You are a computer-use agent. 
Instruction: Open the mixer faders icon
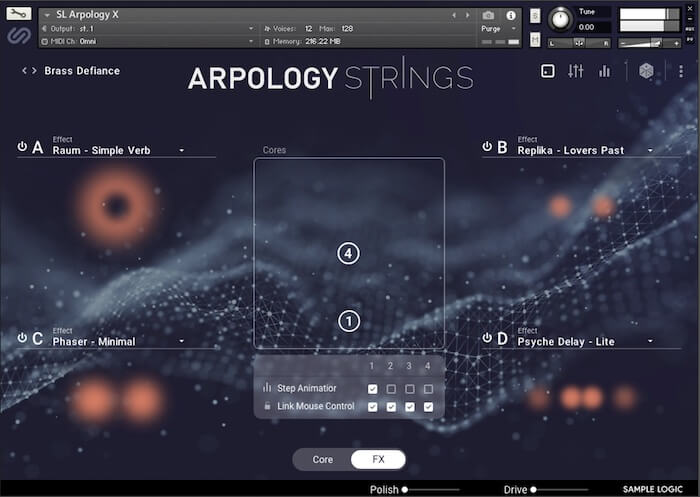[x=576, y=71]
